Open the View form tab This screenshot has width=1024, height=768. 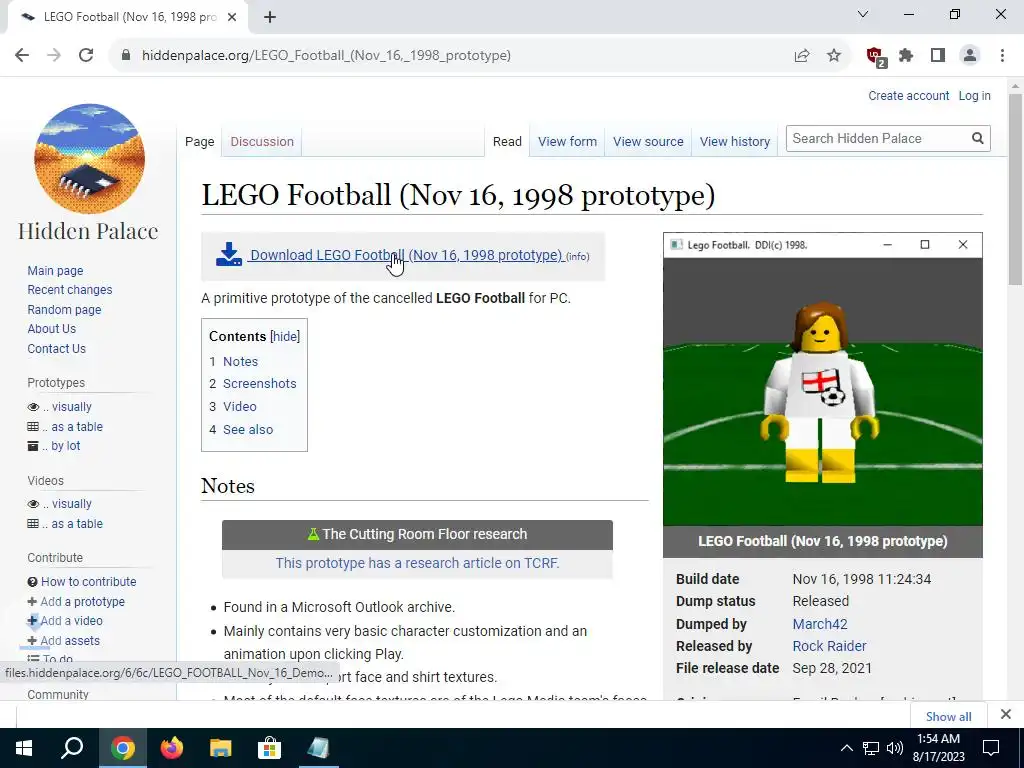pyautogui.click(x=568, y=142)
